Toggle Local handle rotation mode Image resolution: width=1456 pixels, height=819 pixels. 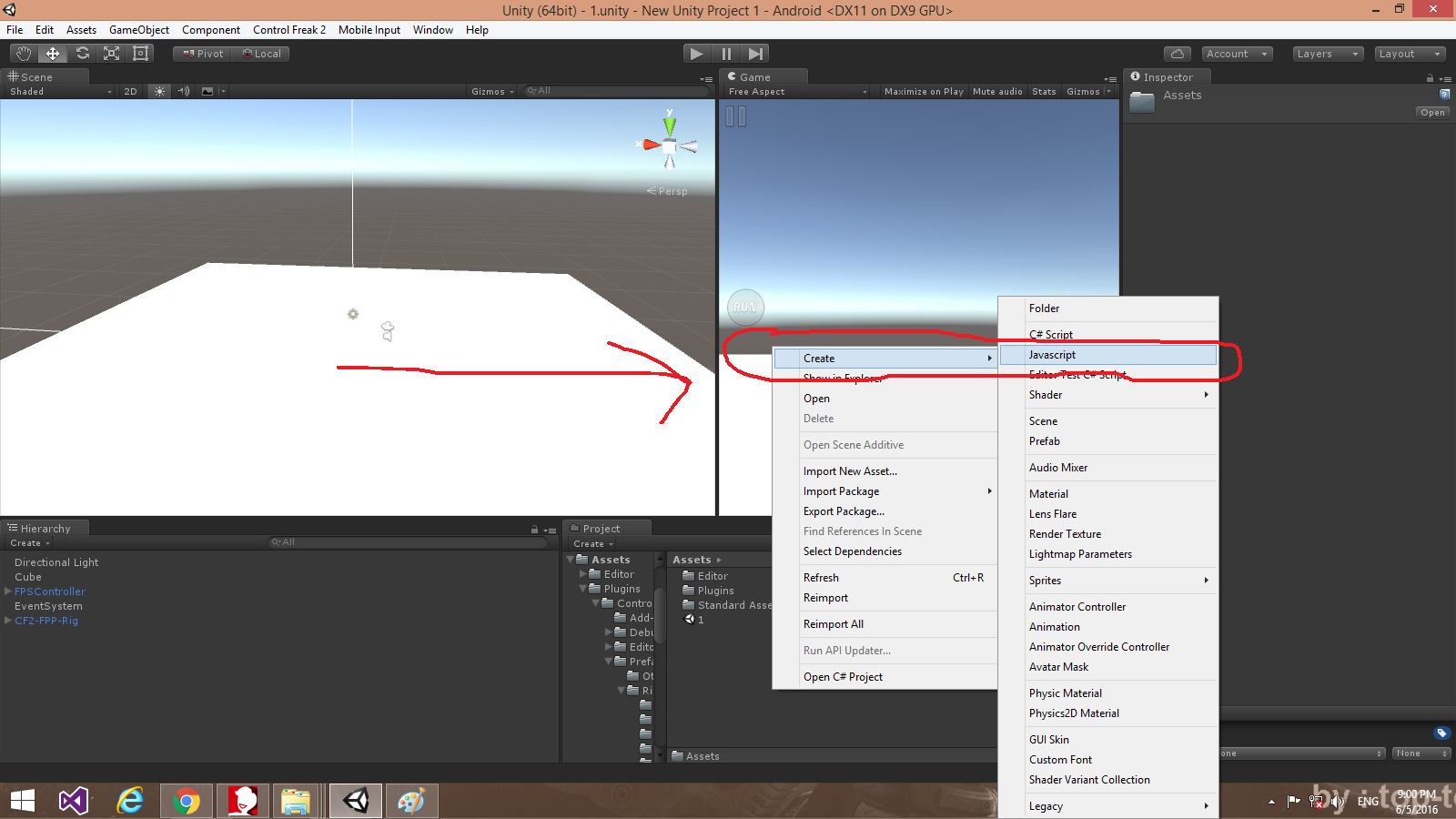click(261, 54)
